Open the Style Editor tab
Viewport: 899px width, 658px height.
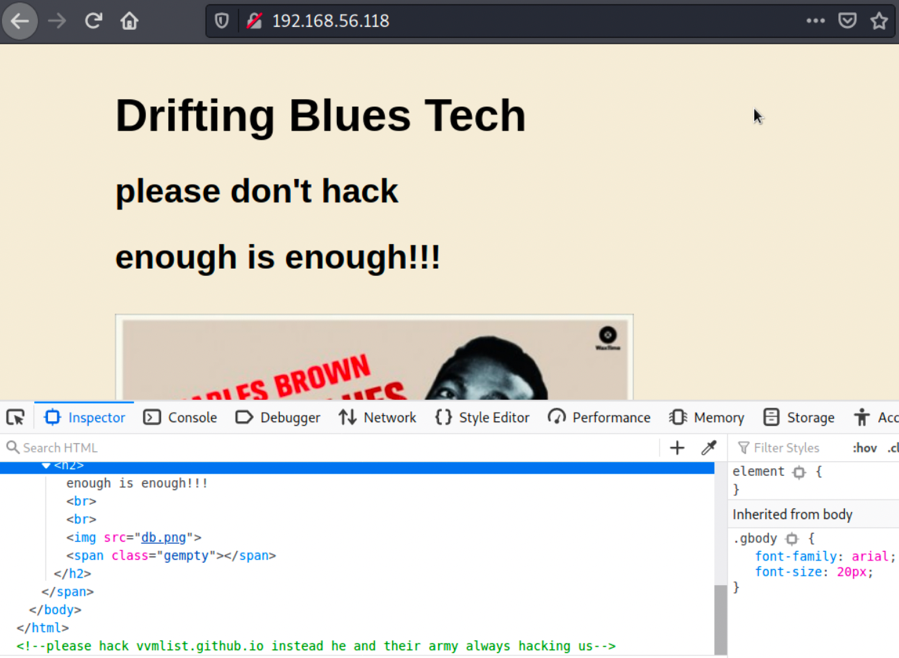tap(482, 417)
